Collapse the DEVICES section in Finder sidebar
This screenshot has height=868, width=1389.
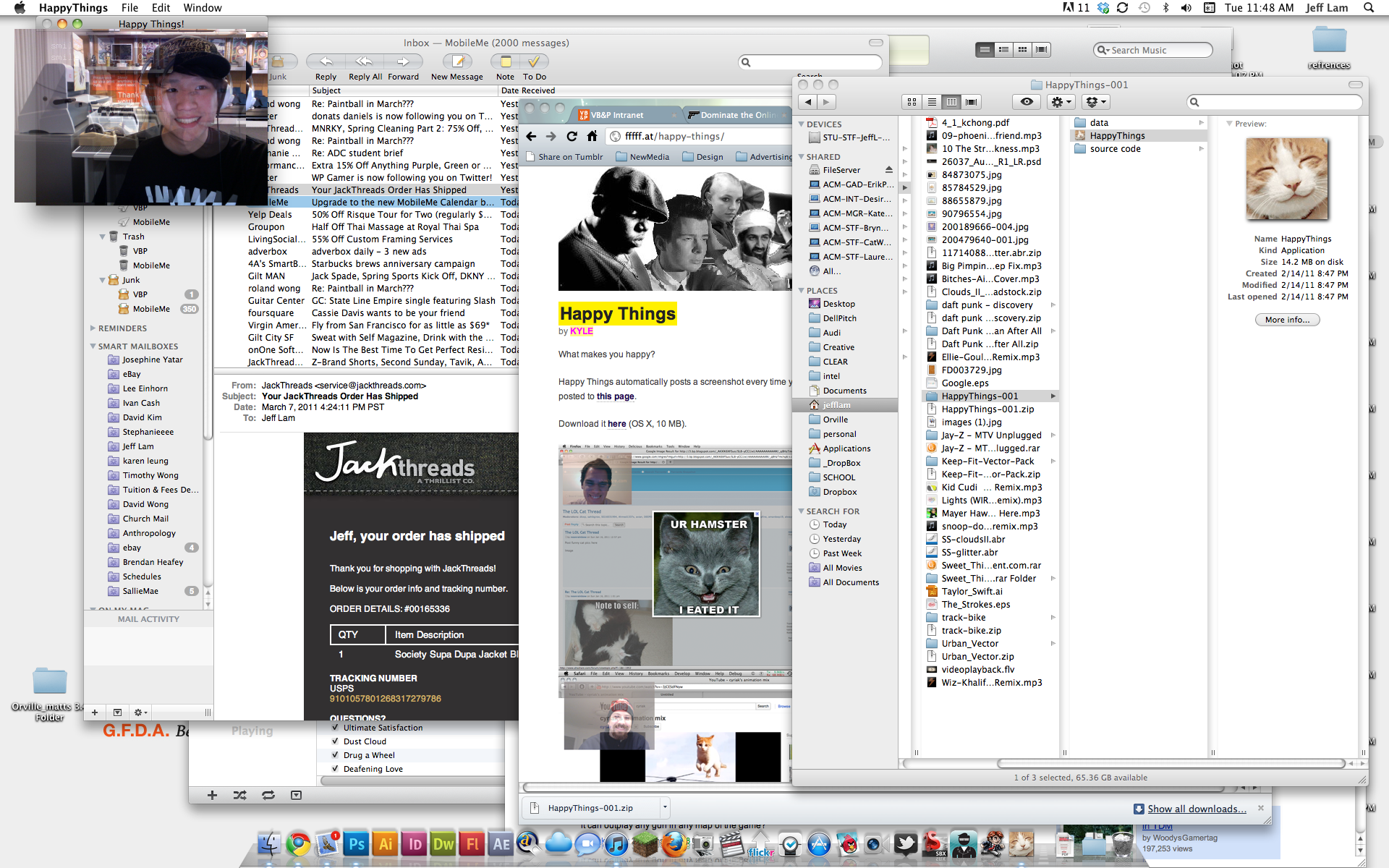pos(802,124)
